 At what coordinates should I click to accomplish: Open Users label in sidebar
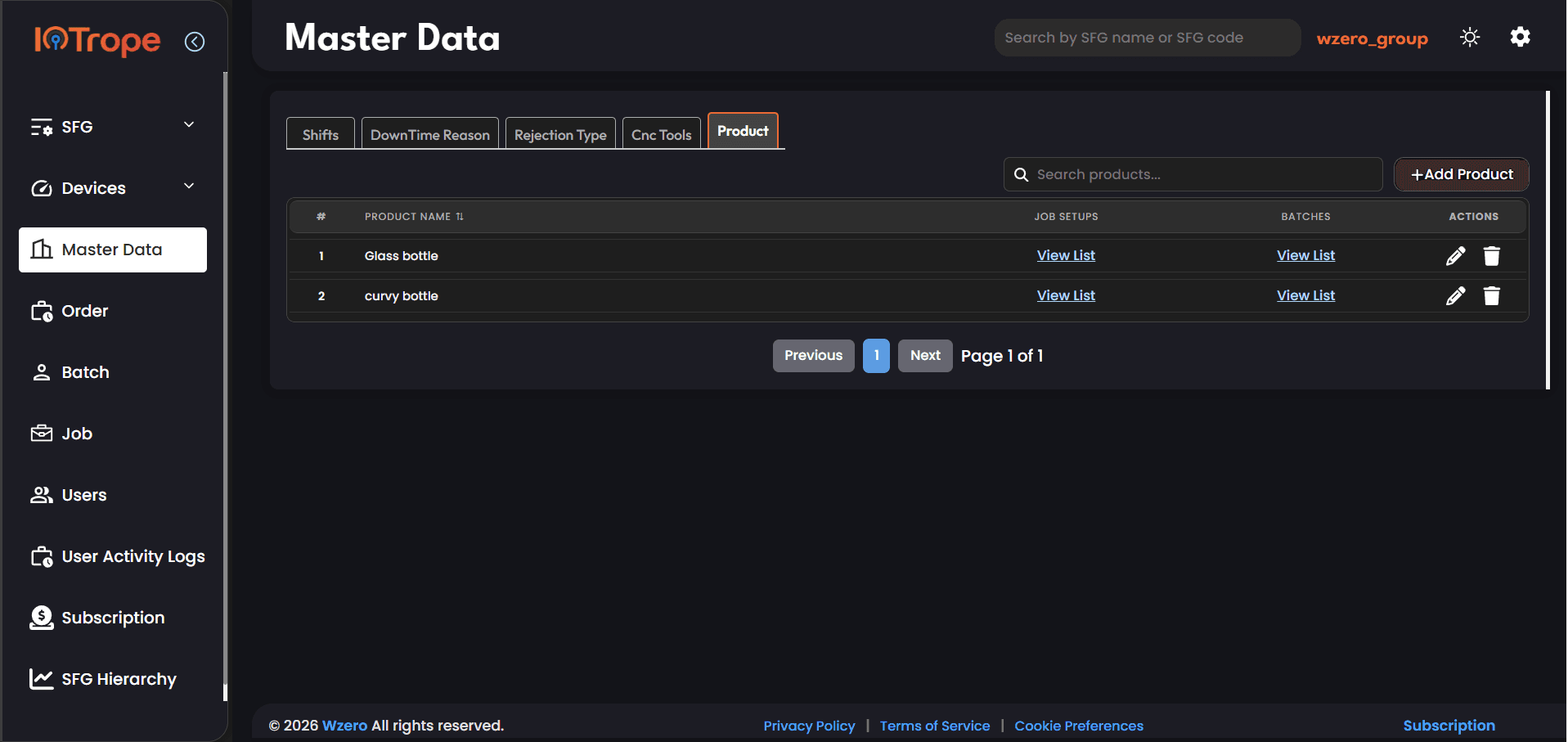(84, 495)
